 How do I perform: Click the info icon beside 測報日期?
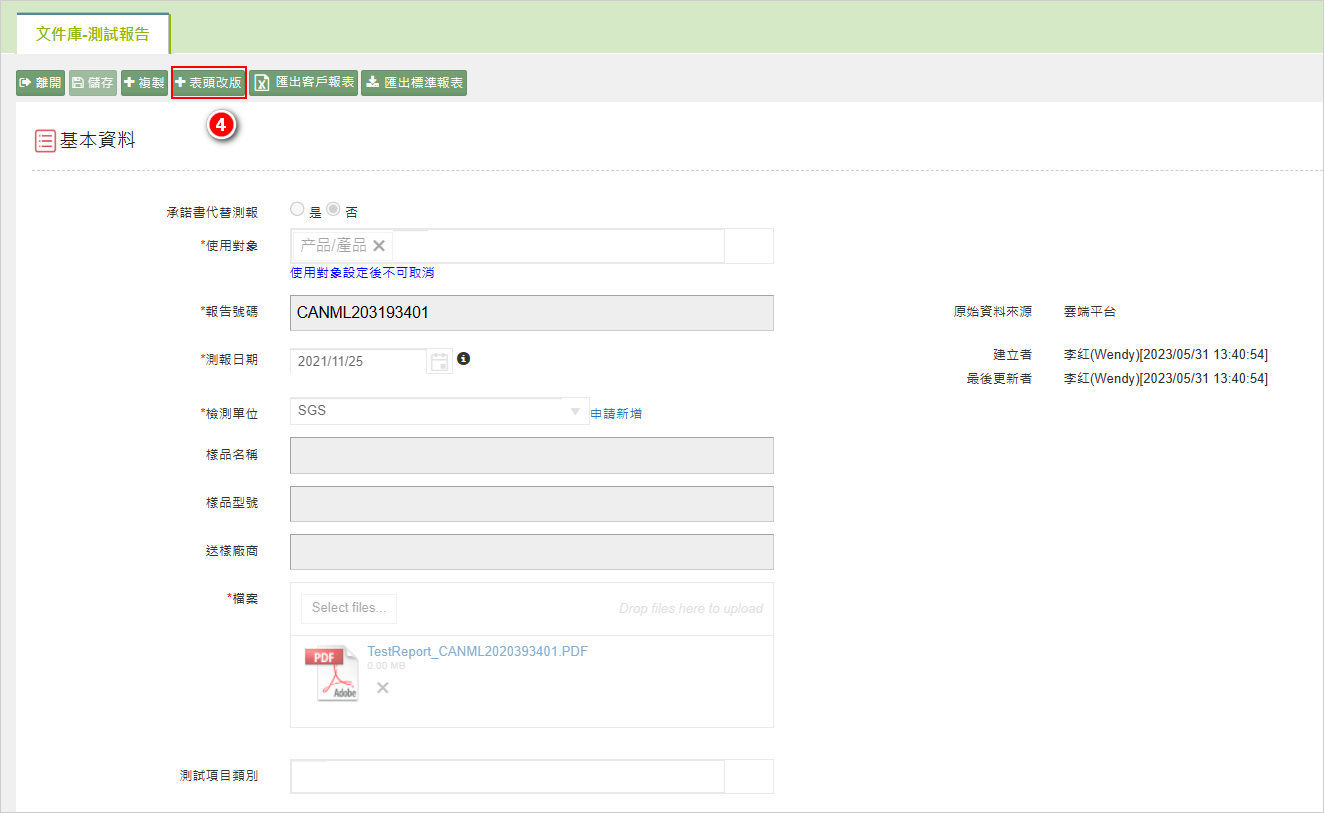click(463, 358)
